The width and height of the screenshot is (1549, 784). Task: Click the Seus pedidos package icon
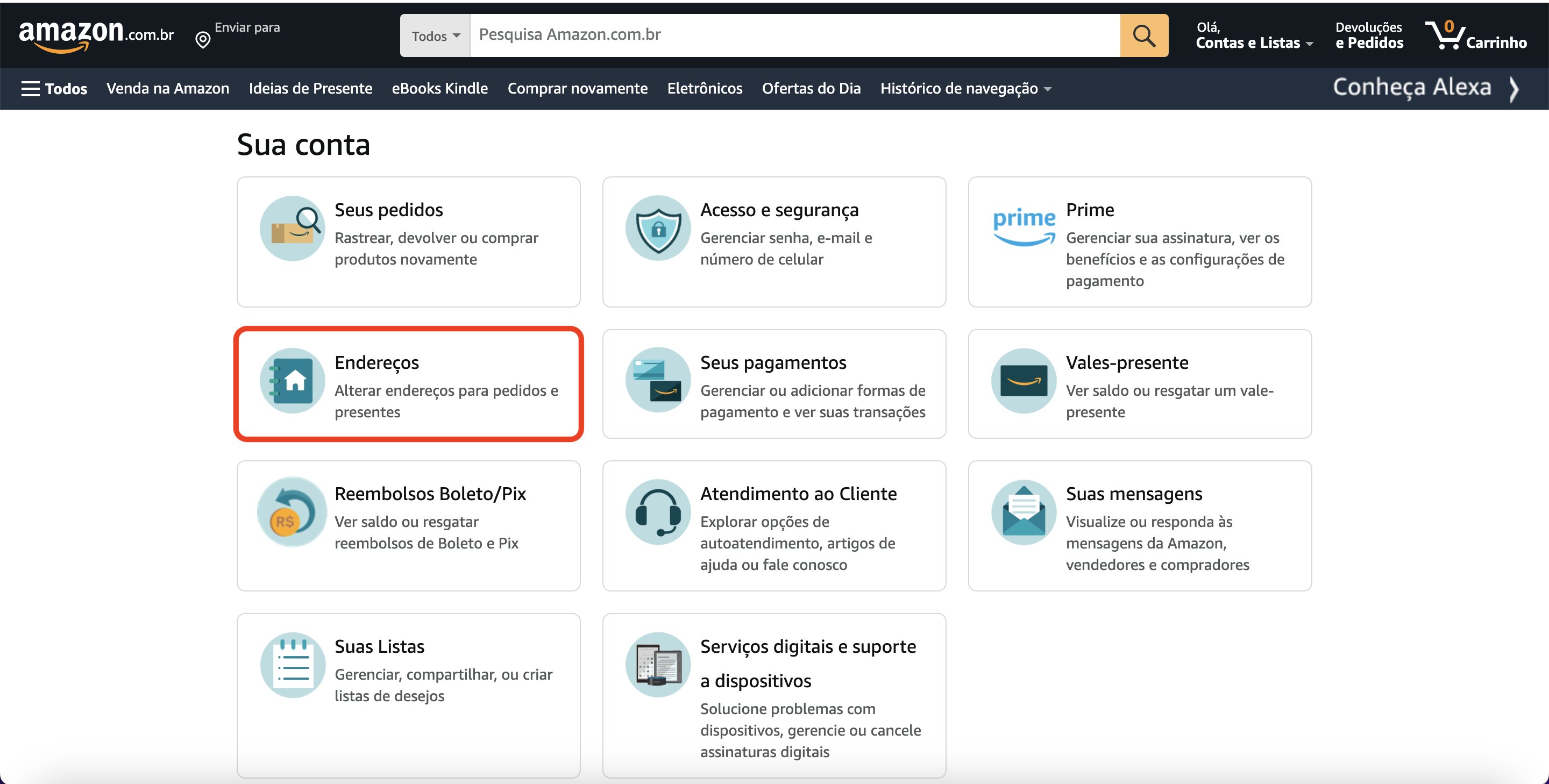click(x=292, y=228)
